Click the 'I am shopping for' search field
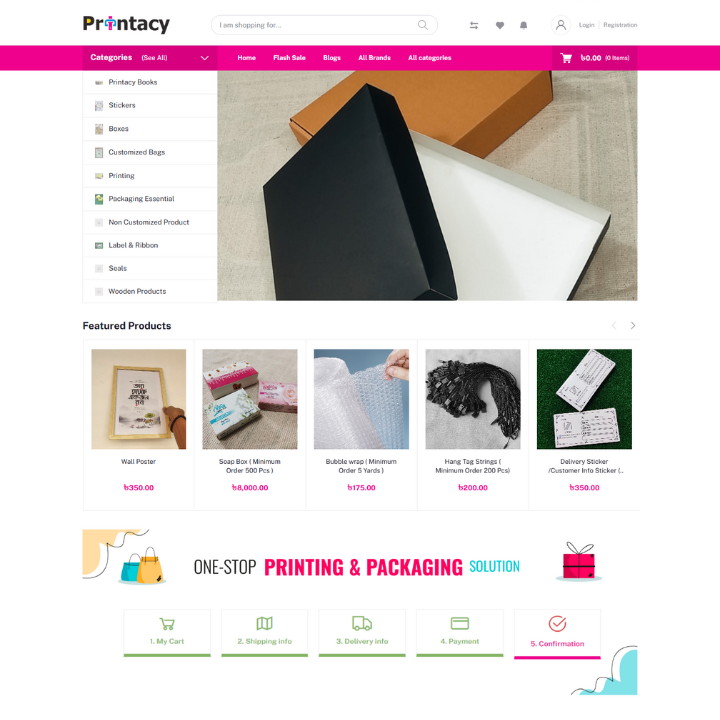 [324, 25]
